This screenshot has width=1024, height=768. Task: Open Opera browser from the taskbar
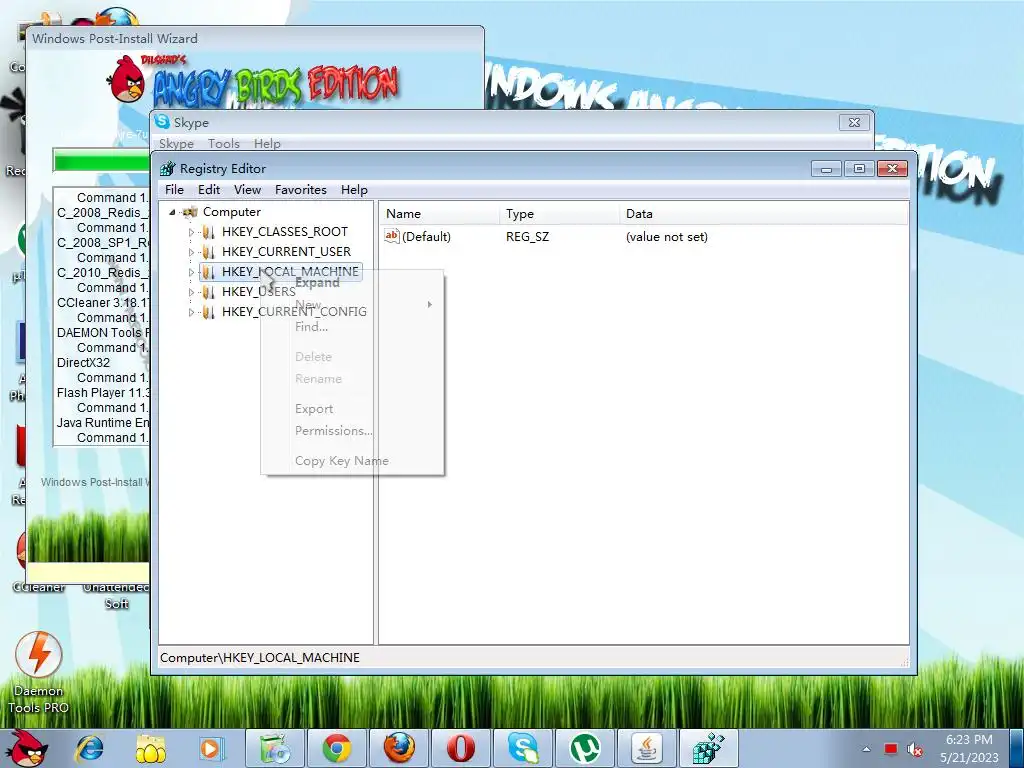pyautogui.click(x=461, y=748)
